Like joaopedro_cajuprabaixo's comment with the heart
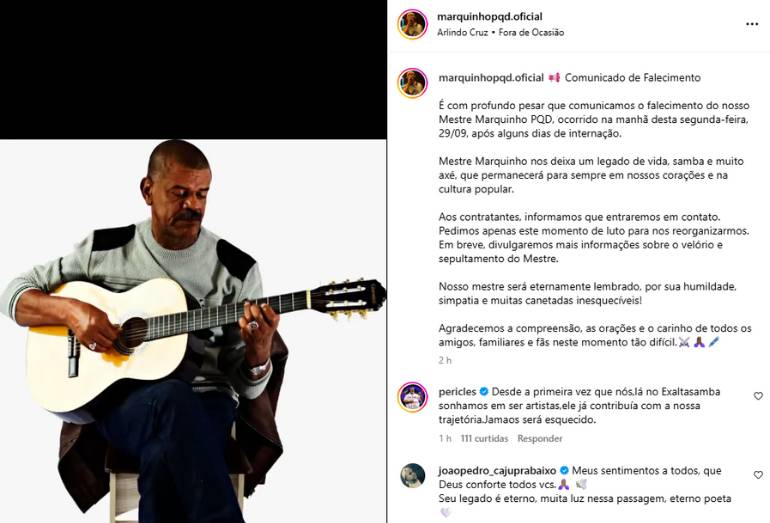Viewport: 770px width, 523px height. [x=758, y=474]
